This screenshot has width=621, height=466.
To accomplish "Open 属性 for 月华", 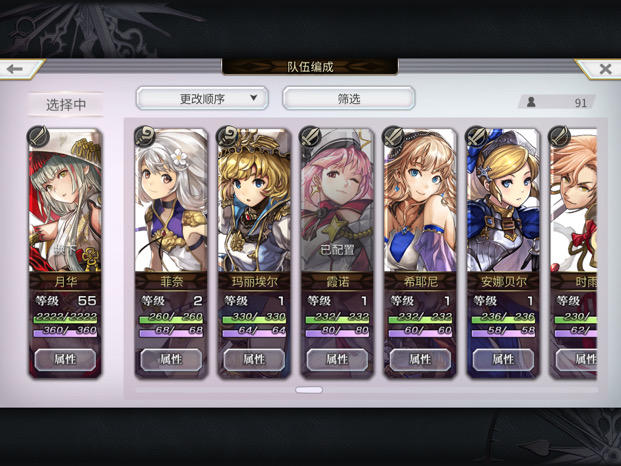I will (65, 359).
